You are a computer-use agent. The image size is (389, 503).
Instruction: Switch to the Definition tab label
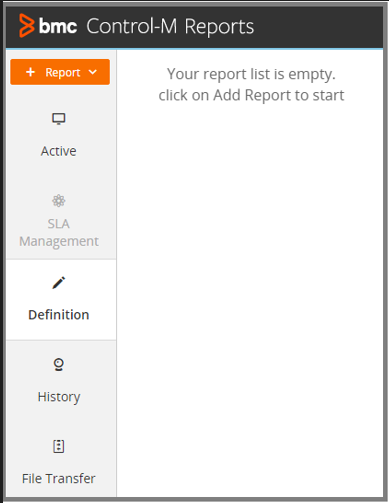click(59, 315)
